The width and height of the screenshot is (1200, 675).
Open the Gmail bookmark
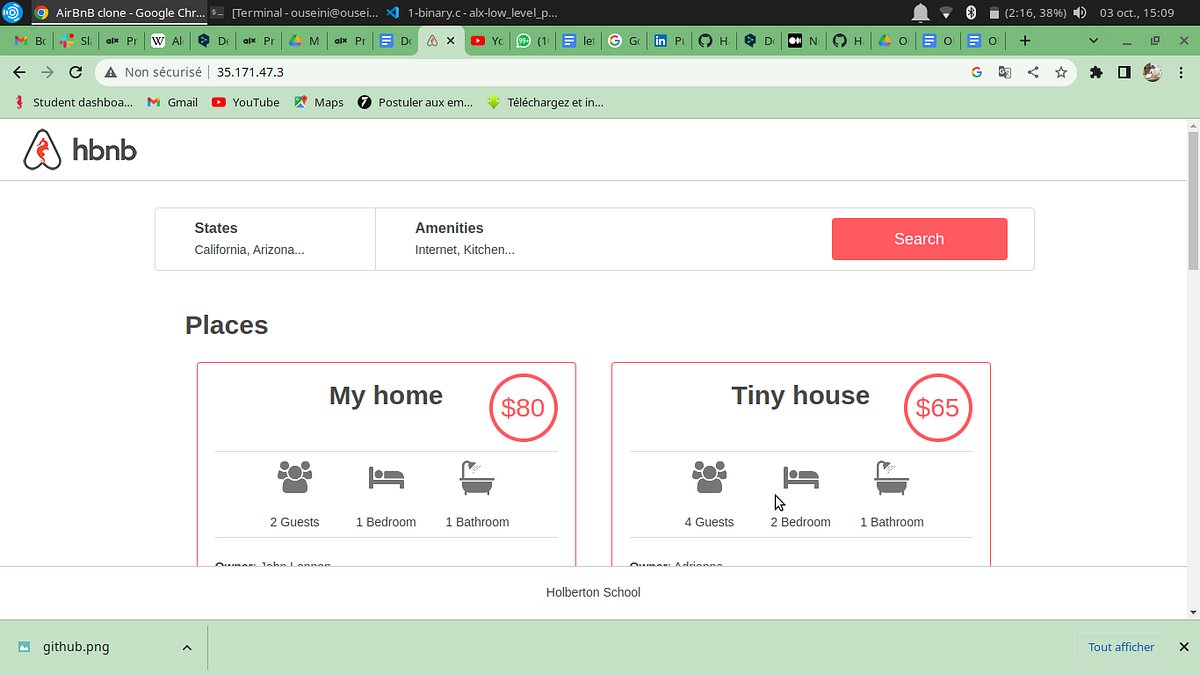pos(172,102)
